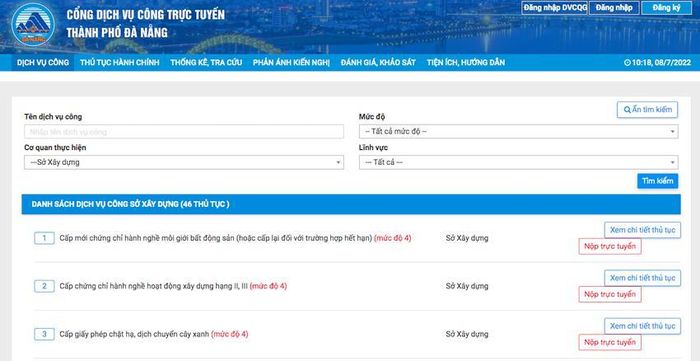Submit online for procedure 1 môi giới bất động sản
Viewport: 700px width, 361px height.
pos(610,246)
